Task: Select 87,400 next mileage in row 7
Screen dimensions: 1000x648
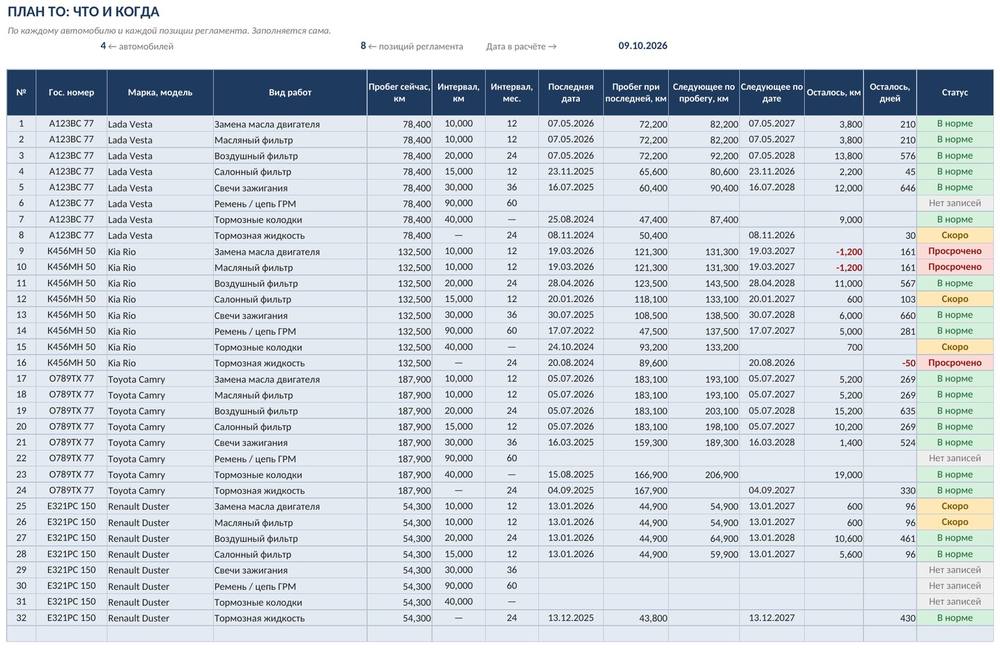Action: pyautogui.click(x=704, y=219)
